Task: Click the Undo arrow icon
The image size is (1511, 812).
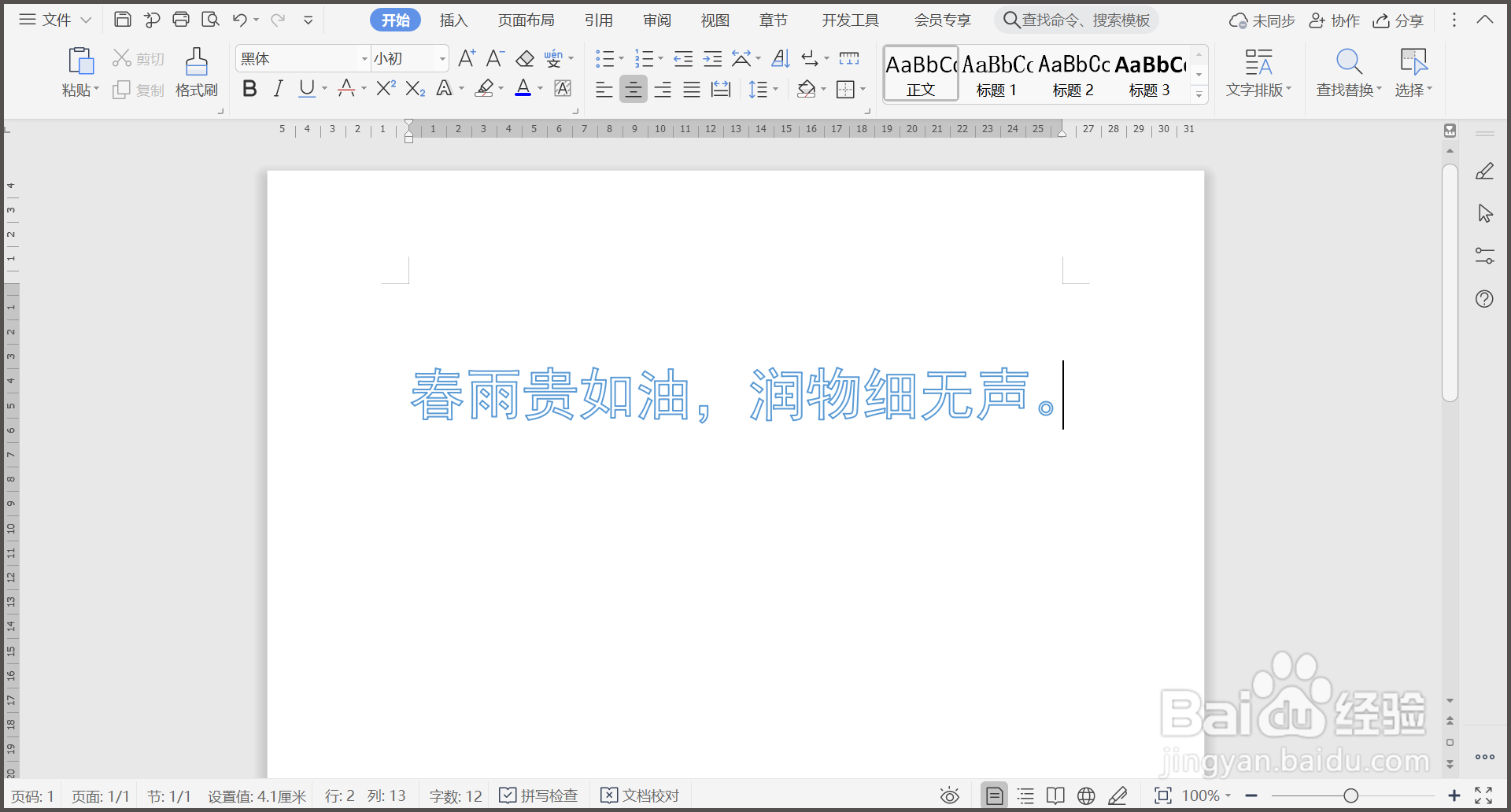Action: [x=240, y=20]
